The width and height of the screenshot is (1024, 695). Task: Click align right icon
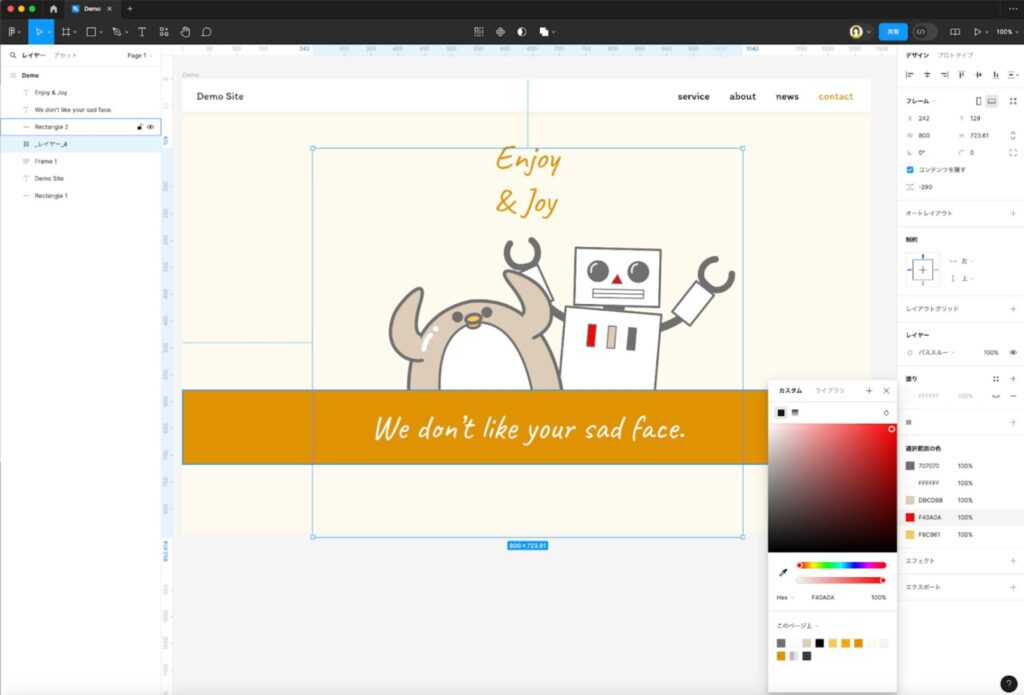tap(944, 75)
